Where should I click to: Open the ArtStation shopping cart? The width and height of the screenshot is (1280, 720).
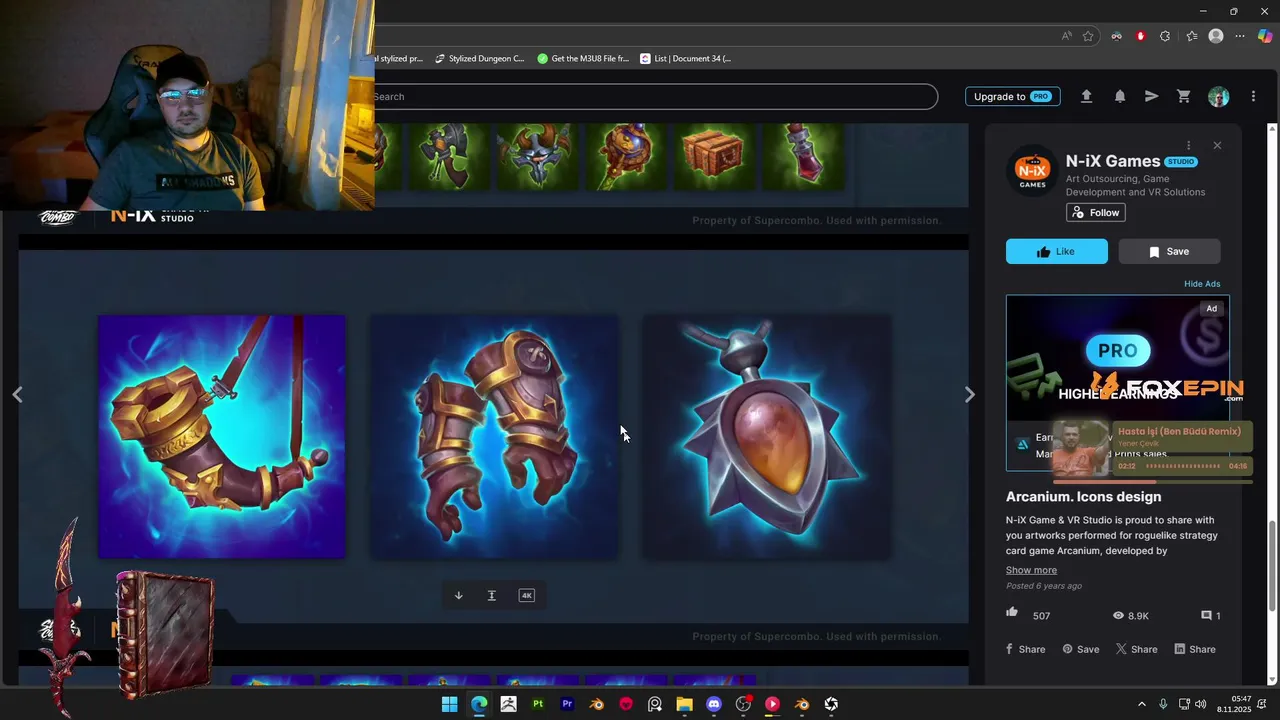point(1184,96)
